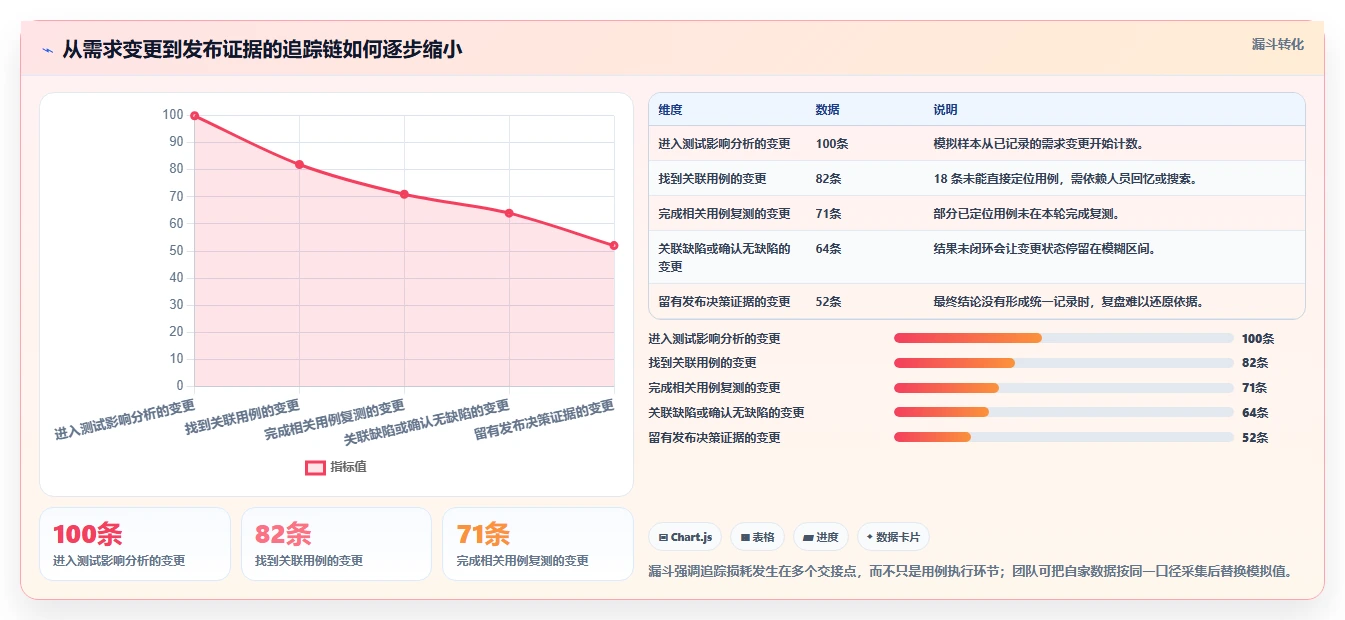The height and width of the screenshot is (620, 1345).
Task: Click the chart data point at value 71
Action: pyautogui.click(x=404, y=194)
